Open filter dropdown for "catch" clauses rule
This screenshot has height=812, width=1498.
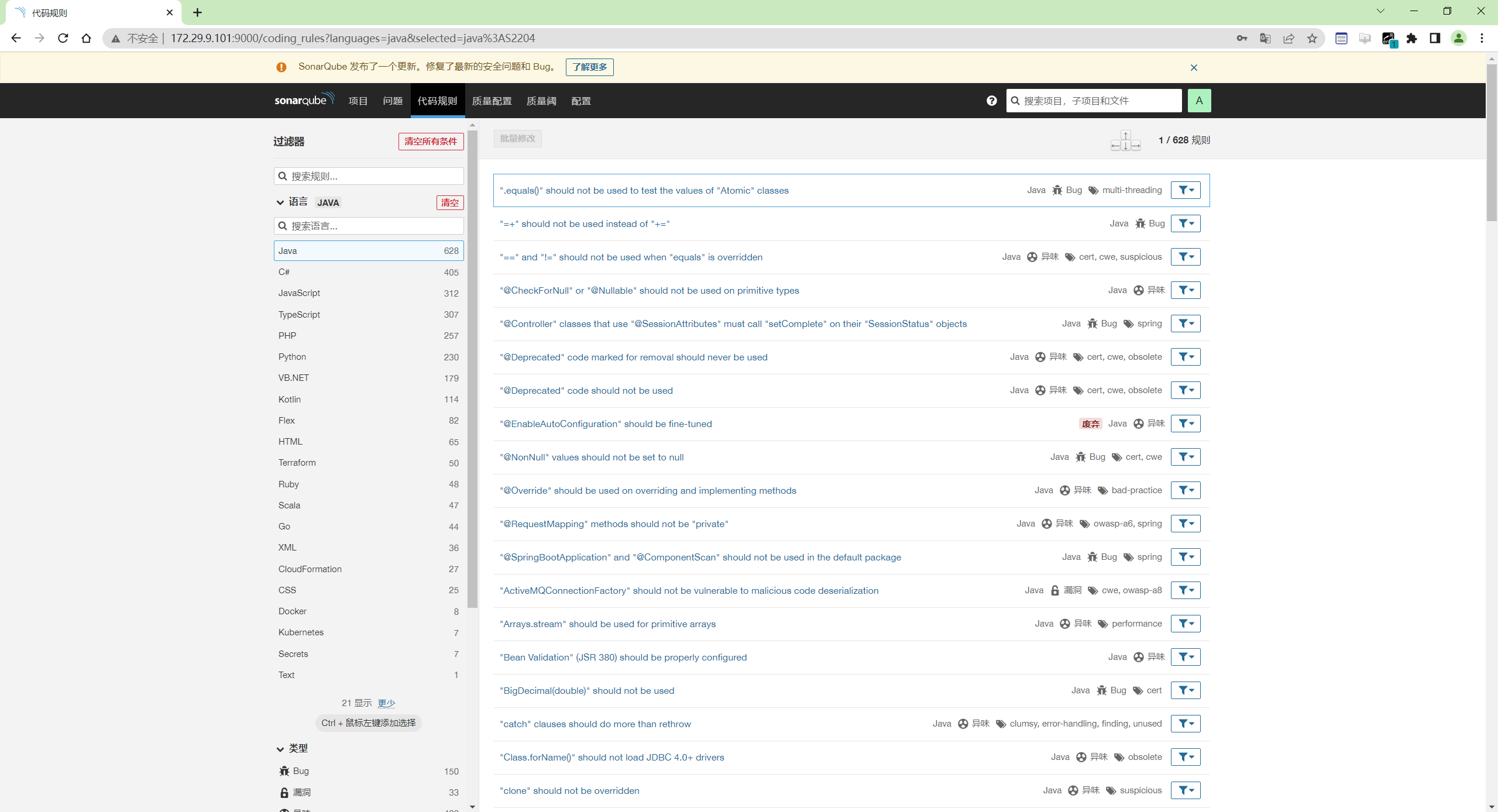coord(1186,724)
